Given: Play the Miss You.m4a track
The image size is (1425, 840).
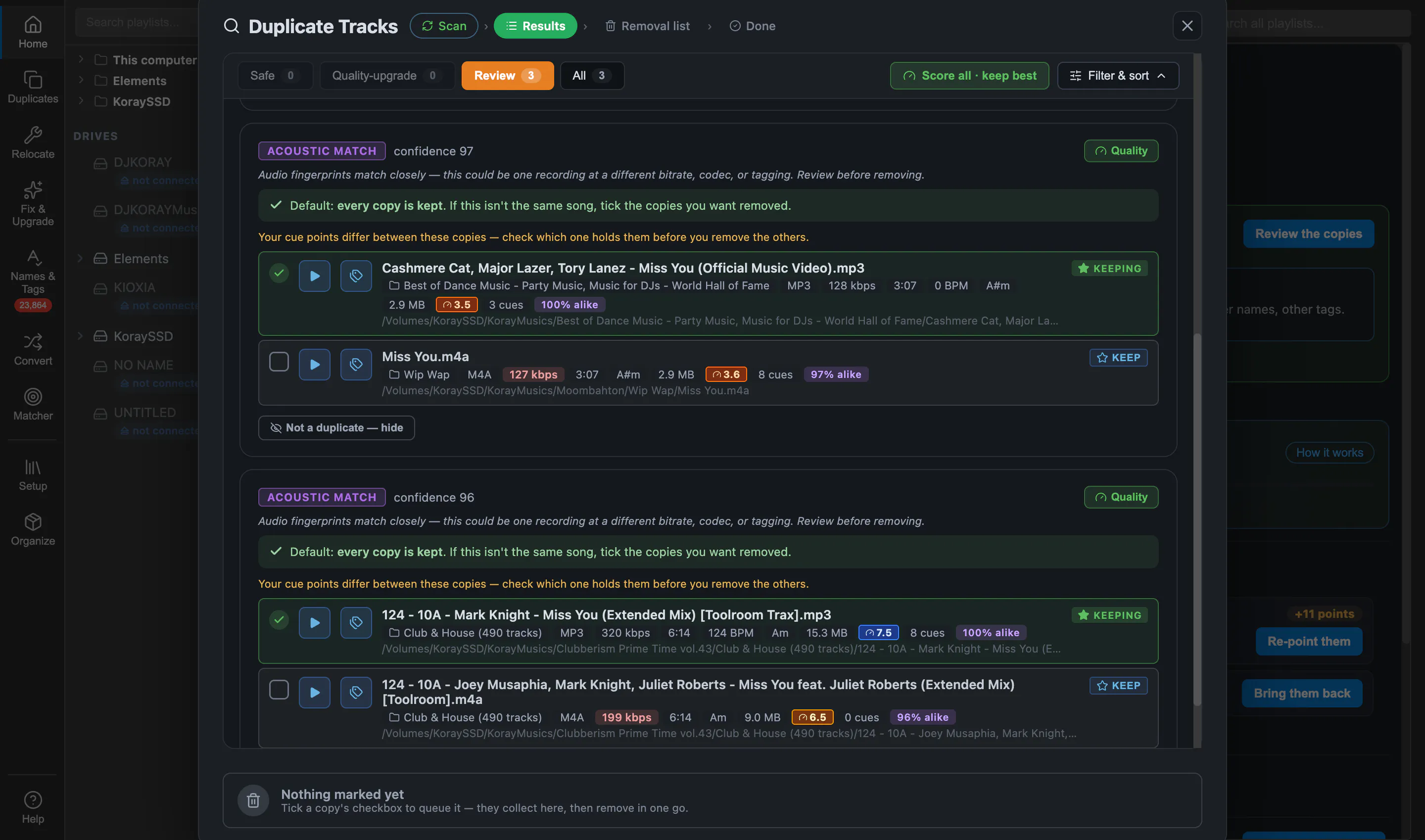Looking at the screenshot, I should (x=314, y=364).
